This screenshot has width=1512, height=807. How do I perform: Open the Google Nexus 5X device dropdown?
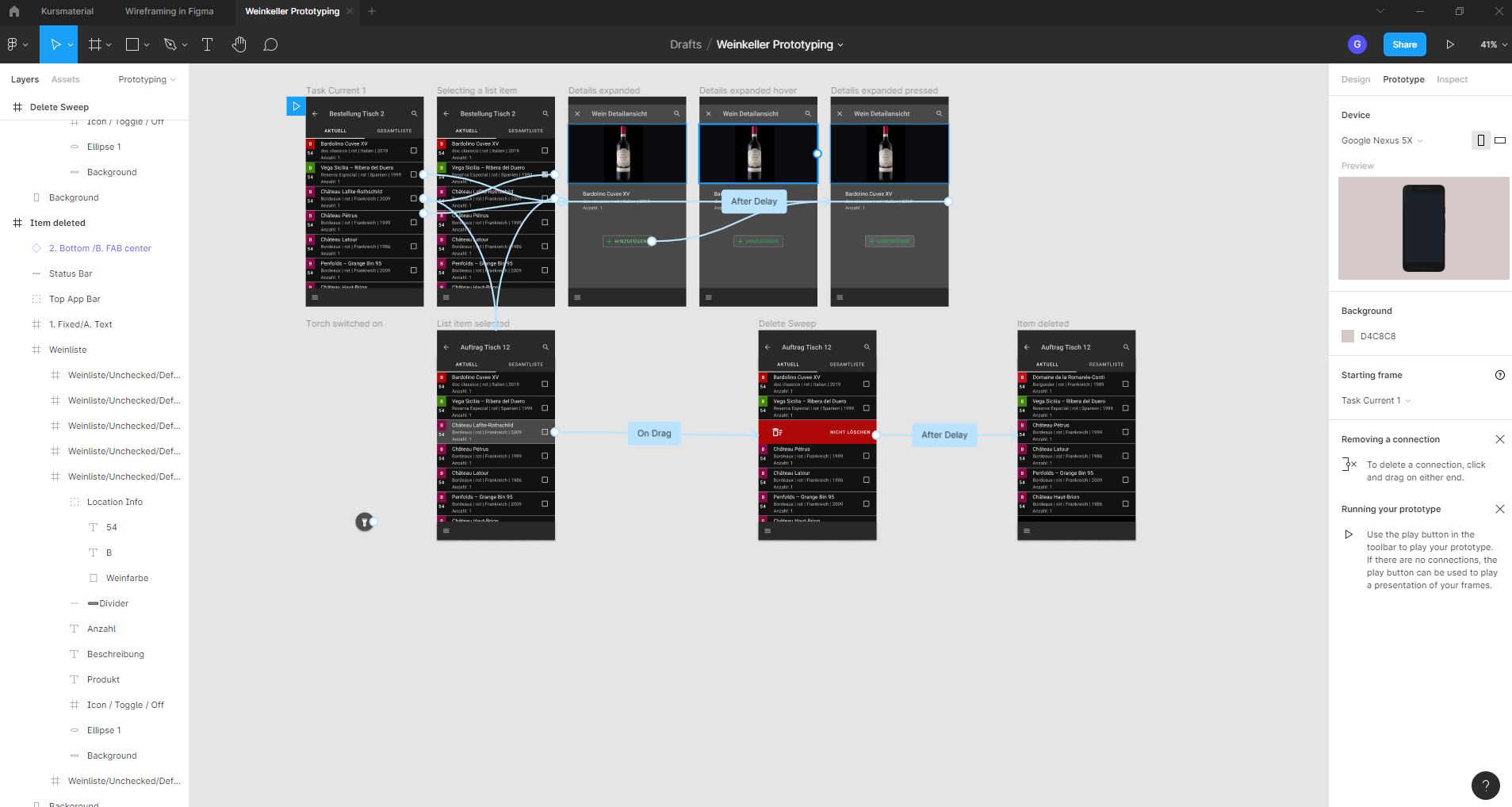click(1381, 140)
